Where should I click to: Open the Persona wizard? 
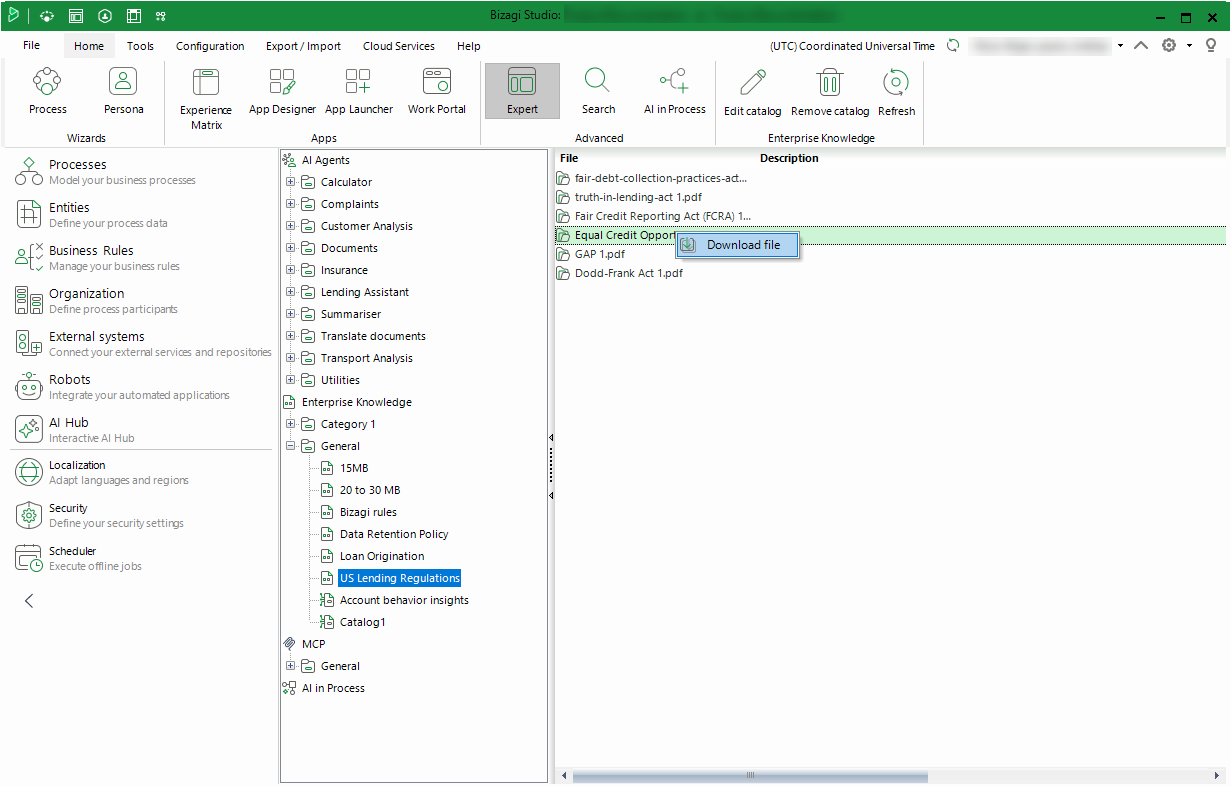(x=123, y=91)
